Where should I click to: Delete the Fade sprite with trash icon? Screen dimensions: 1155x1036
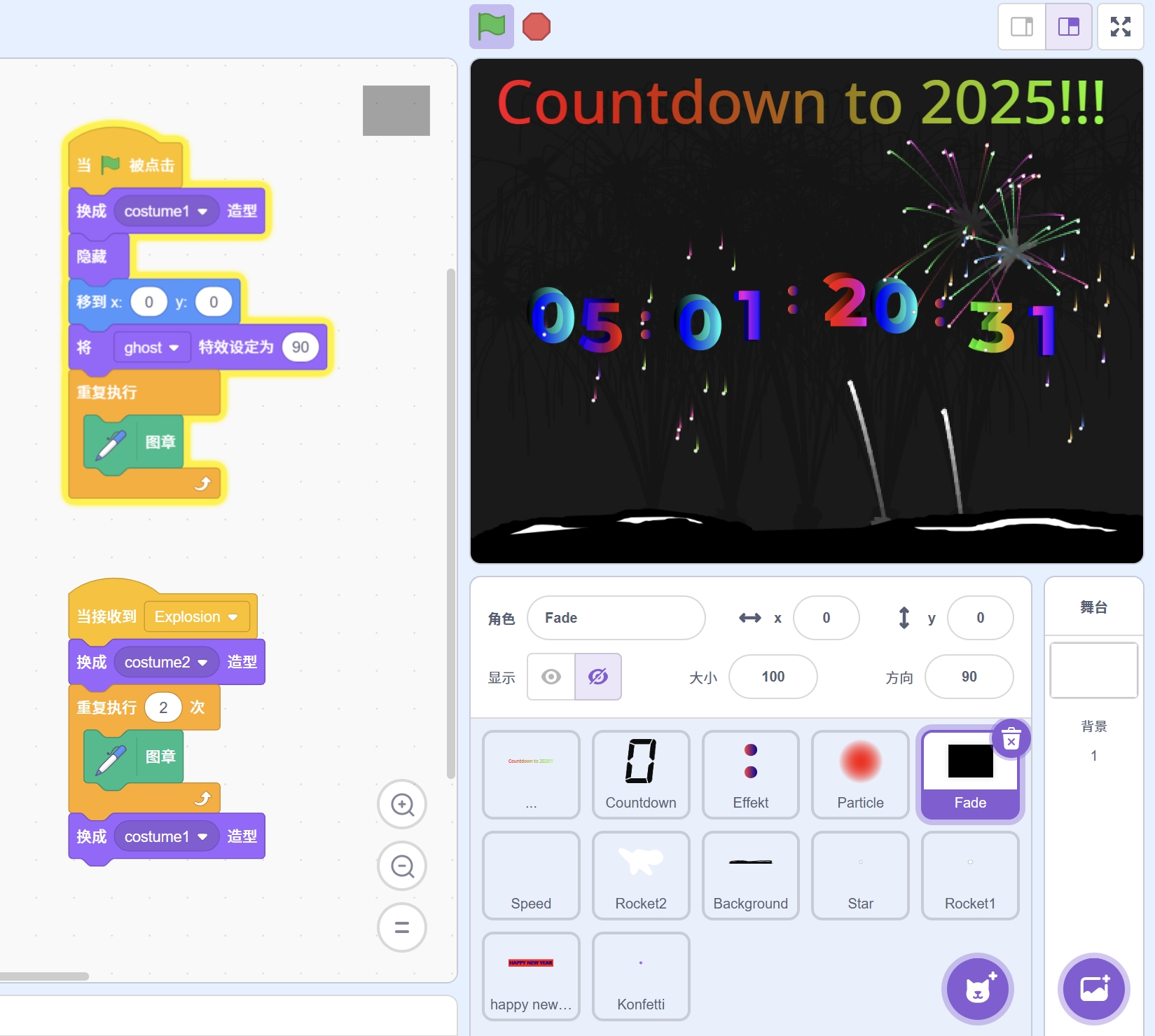coord(1011,738)
